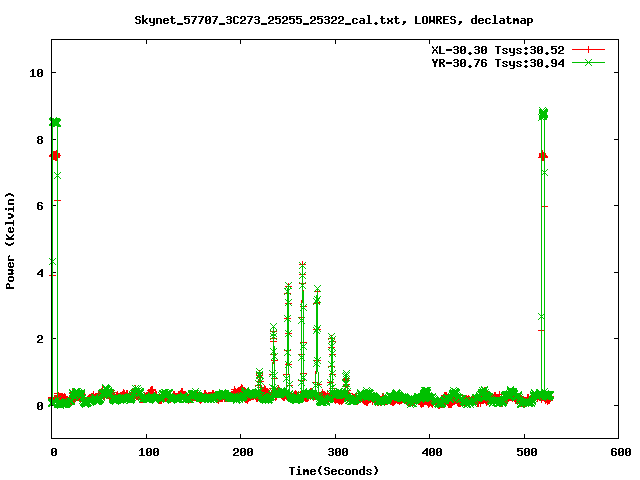640x480 pixels.
Task: Click the y-axis tick label 2
Action: 40,339
